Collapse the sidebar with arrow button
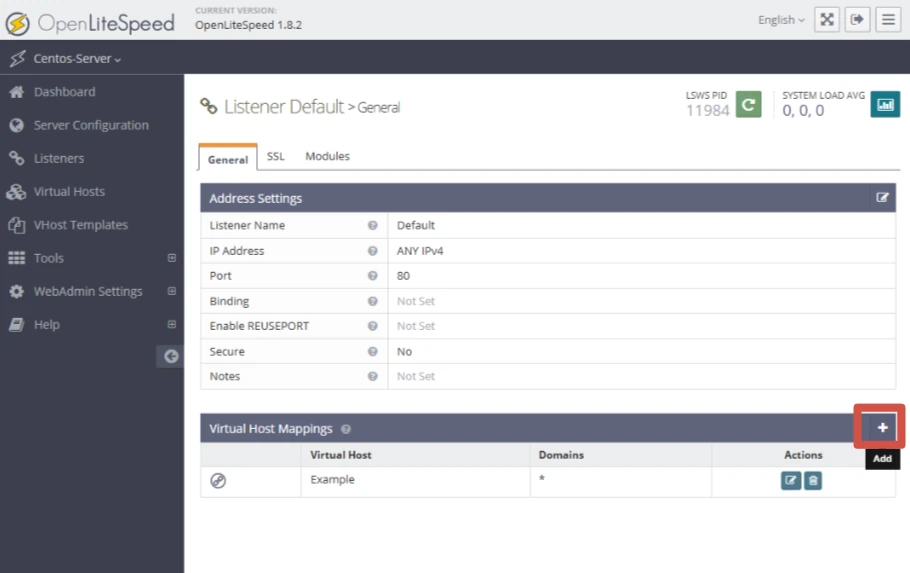This screenshot has height=573, width=910. [171, 356]
